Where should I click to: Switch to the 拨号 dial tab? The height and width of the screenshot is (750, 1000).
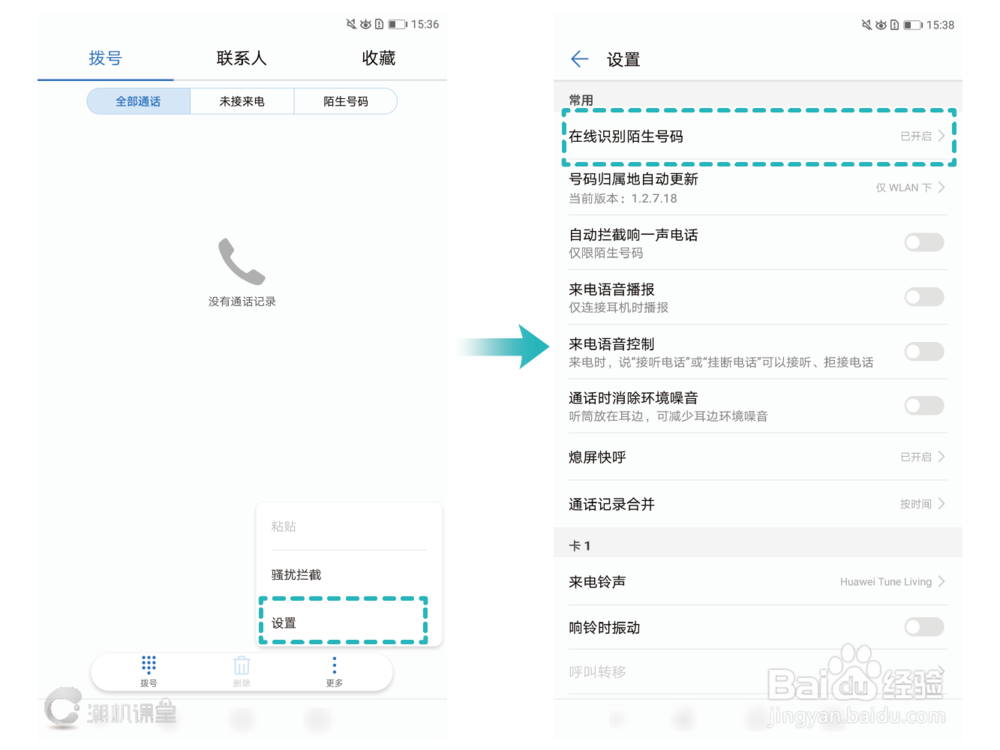coord(105,59)
